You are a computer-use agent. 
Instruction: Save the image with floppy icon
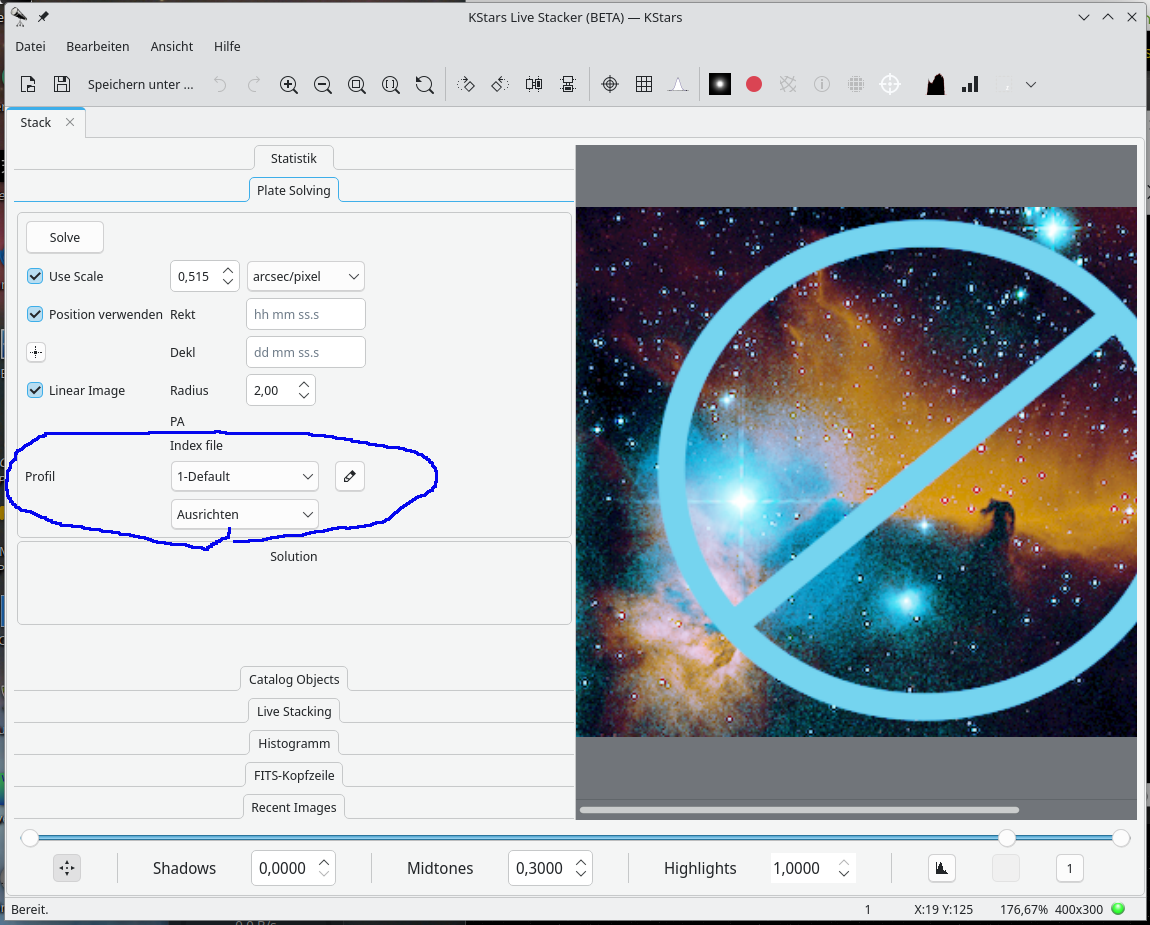coord(62,84)
